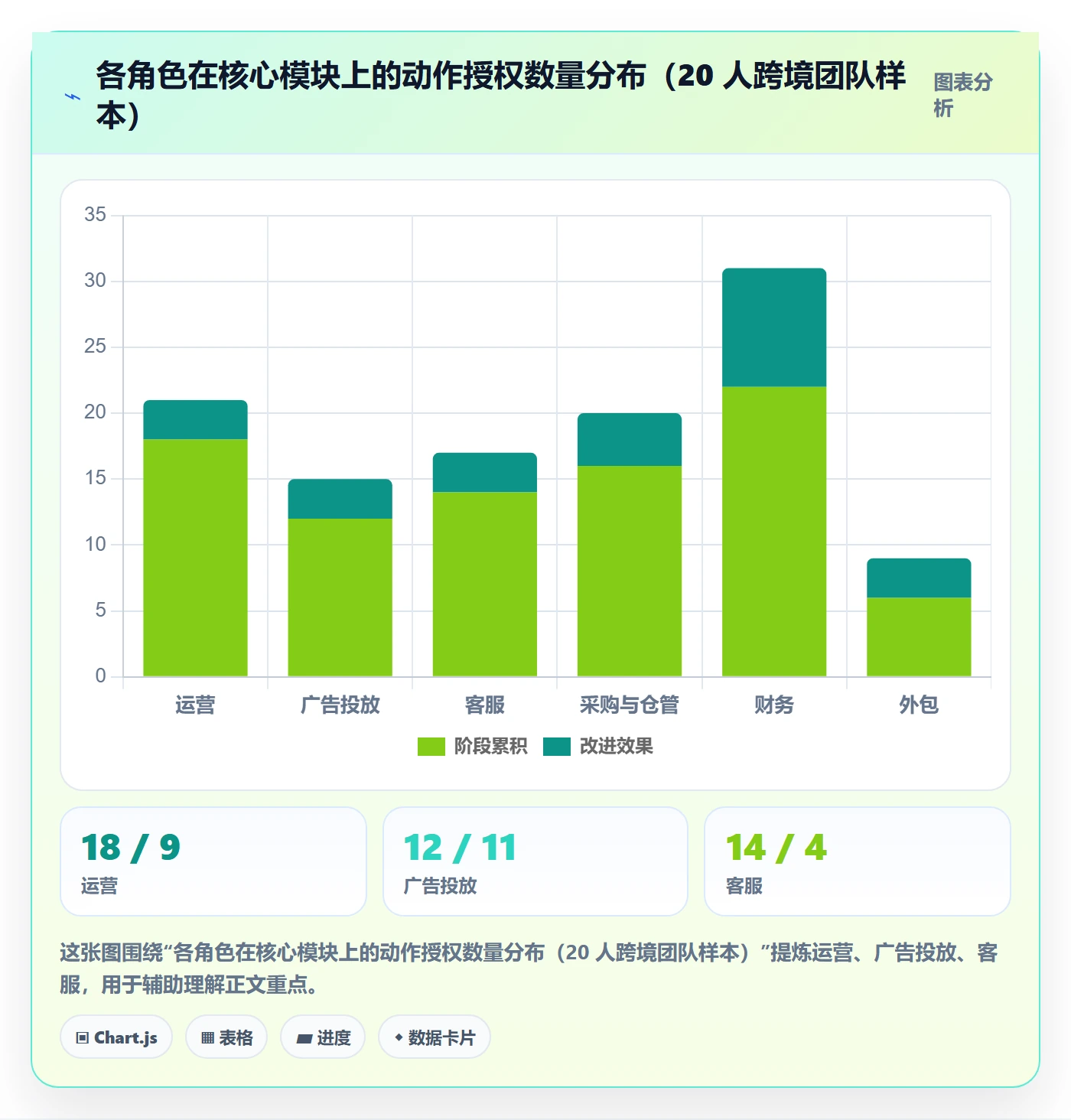The height and width of the screenshot is (1120, 1071).
Task: Click the dark teal segment of the 广告投放 bar
Action: pos(340,499)
